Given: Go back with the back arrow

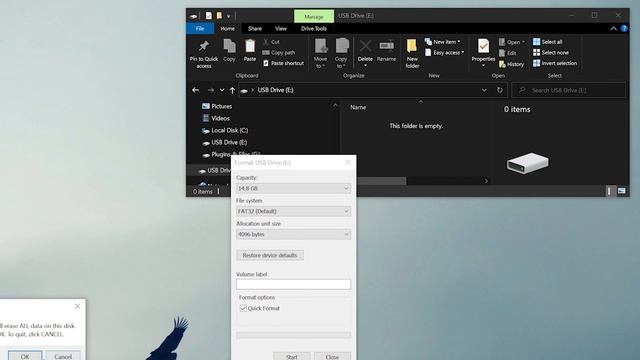Looking at the screenshot, I should (196, 90).
